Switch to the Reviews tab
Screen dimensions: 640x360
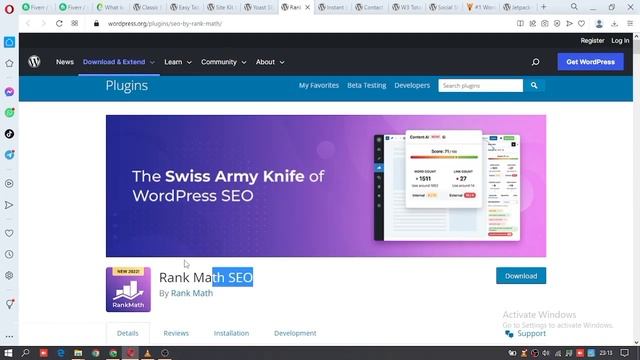[176, 333]
